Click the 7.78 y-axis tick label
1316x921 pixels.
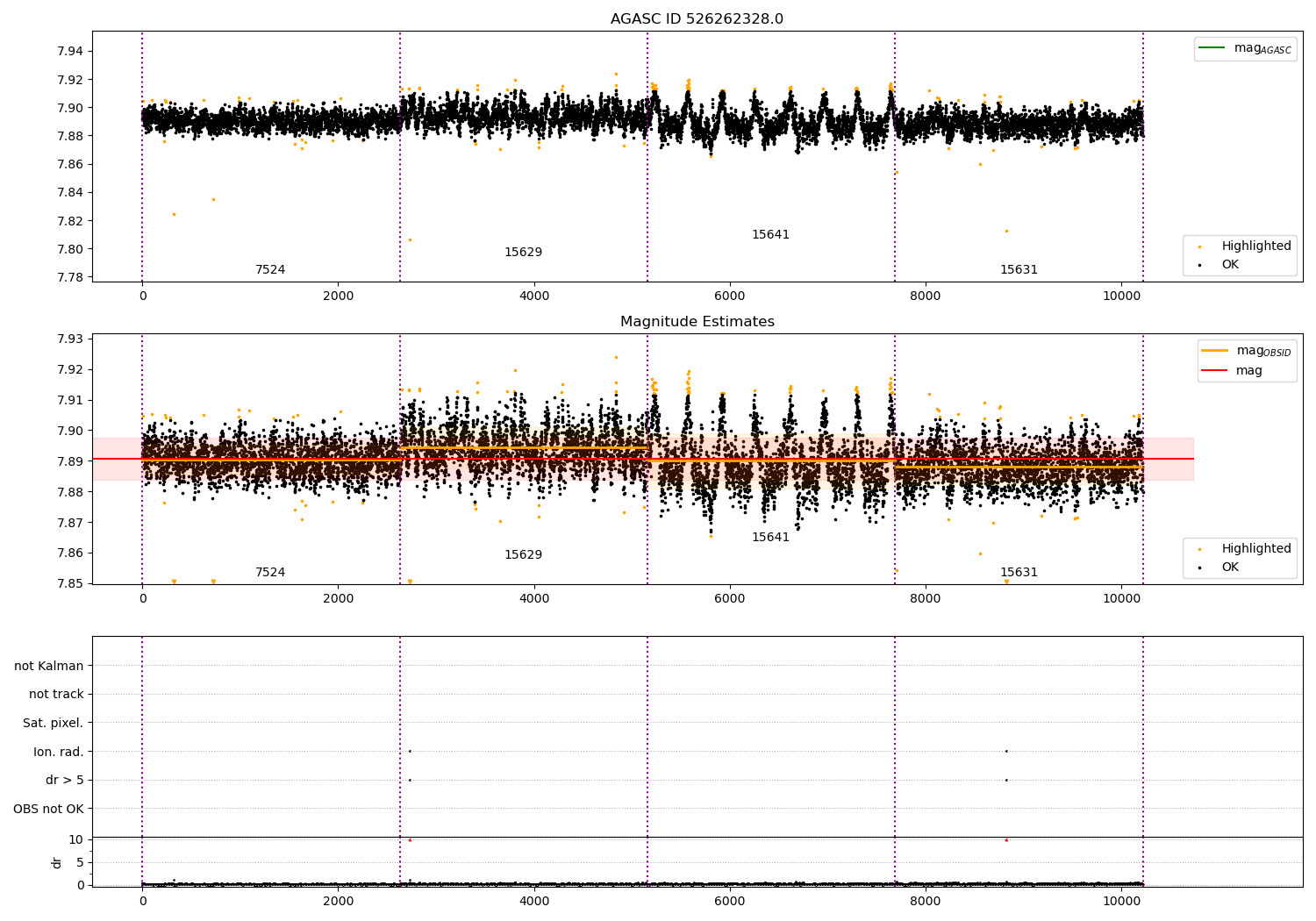(69, 277)
